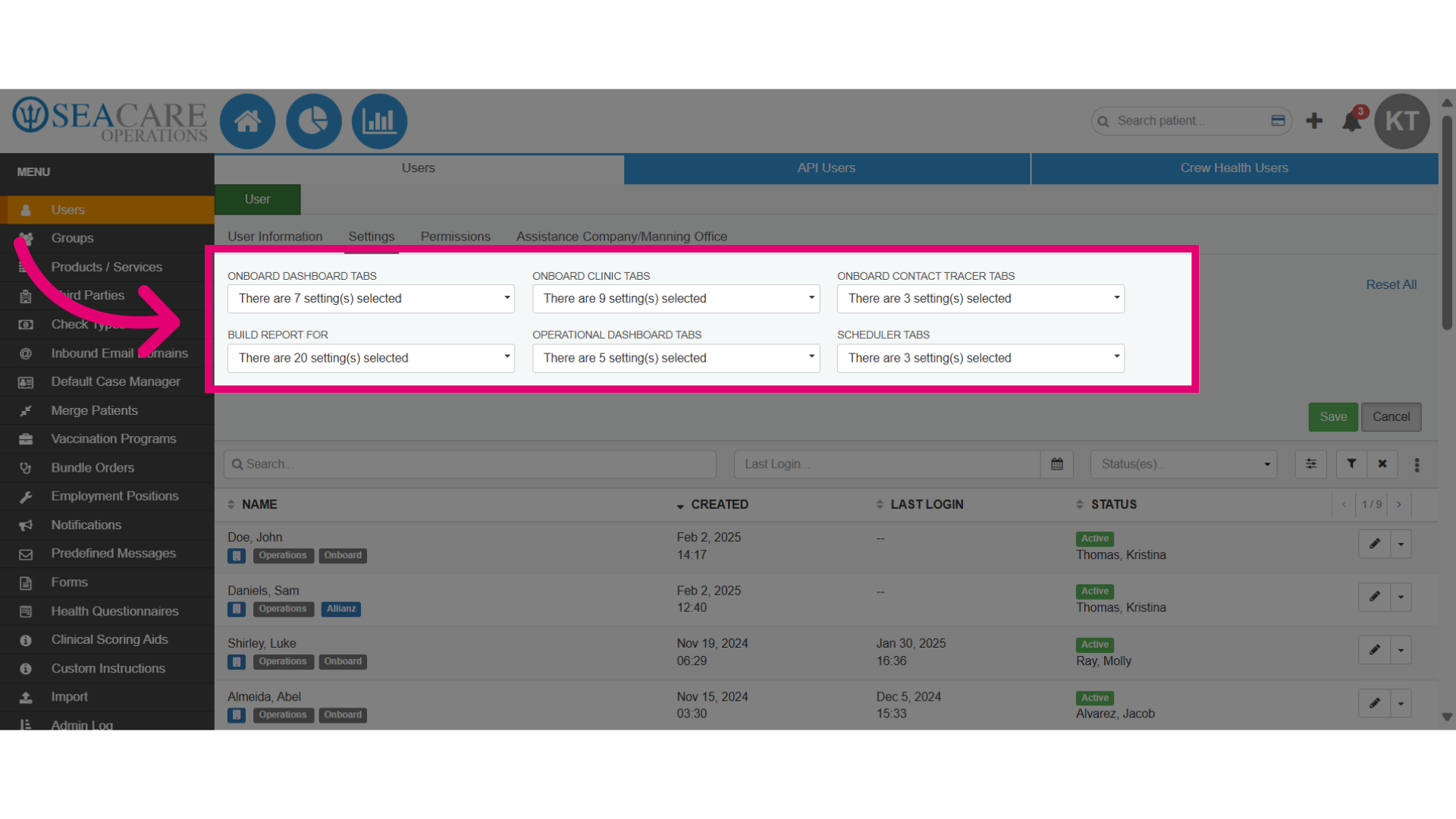Open Groups in sidebar menu
1456x819 pixels.
107,238
